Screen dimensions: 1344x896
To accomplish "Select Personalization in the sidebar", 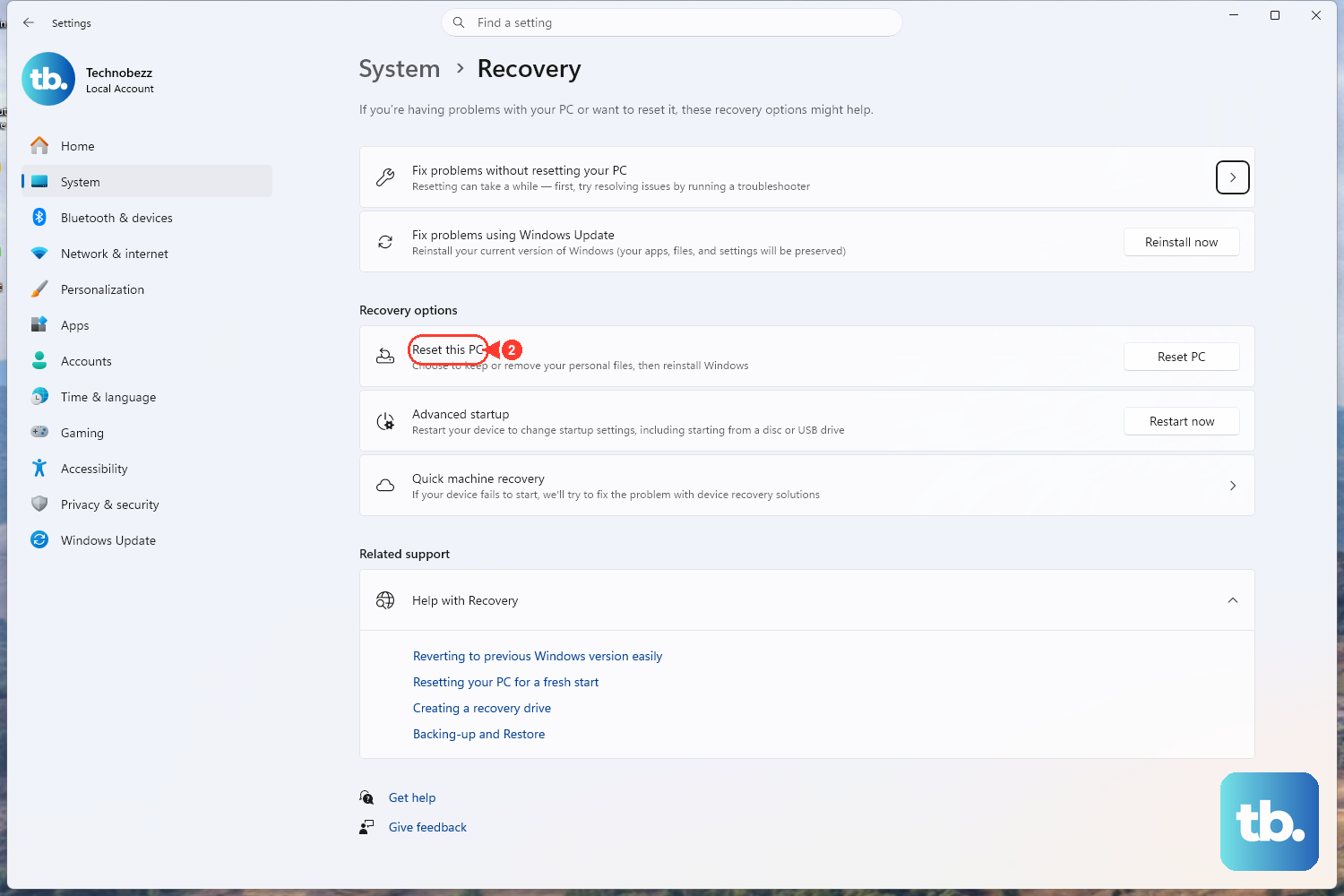I will [147, 289].
